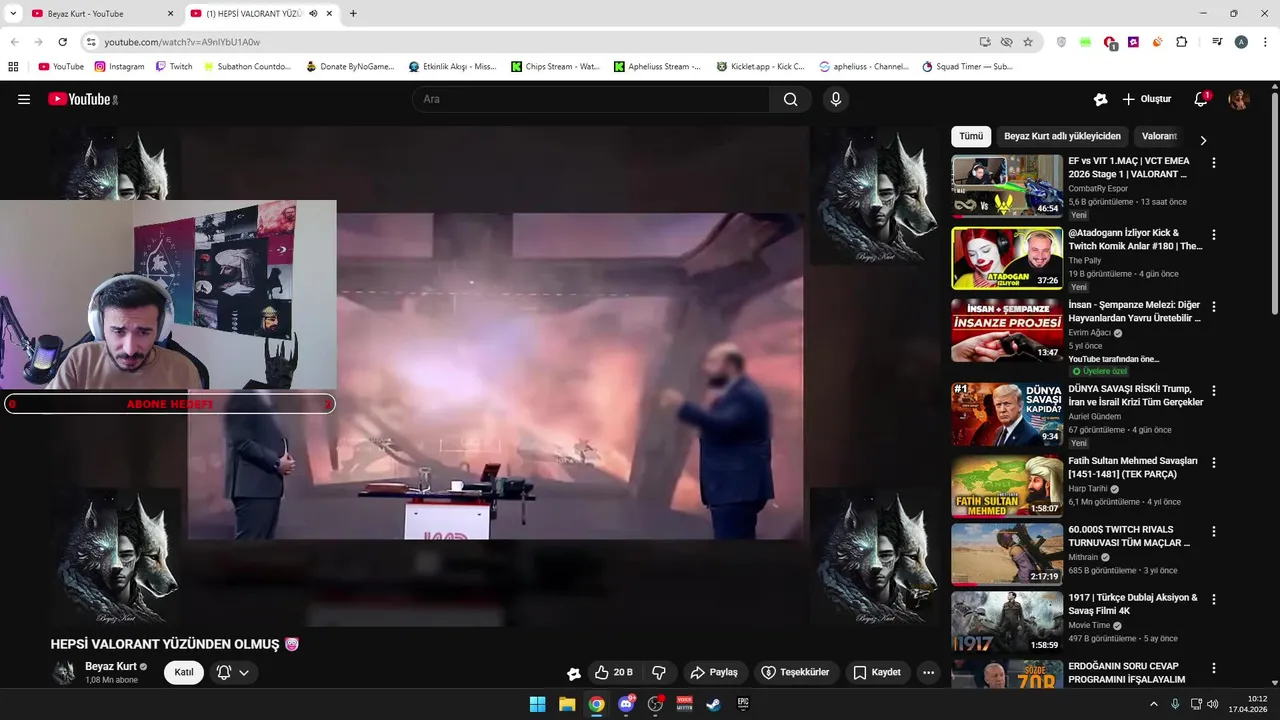The height and width of the screenshot is (720, 1280).
Task: Bookmark this page with the star icon
Action: pyautogui.click(x=1028, y=42)
